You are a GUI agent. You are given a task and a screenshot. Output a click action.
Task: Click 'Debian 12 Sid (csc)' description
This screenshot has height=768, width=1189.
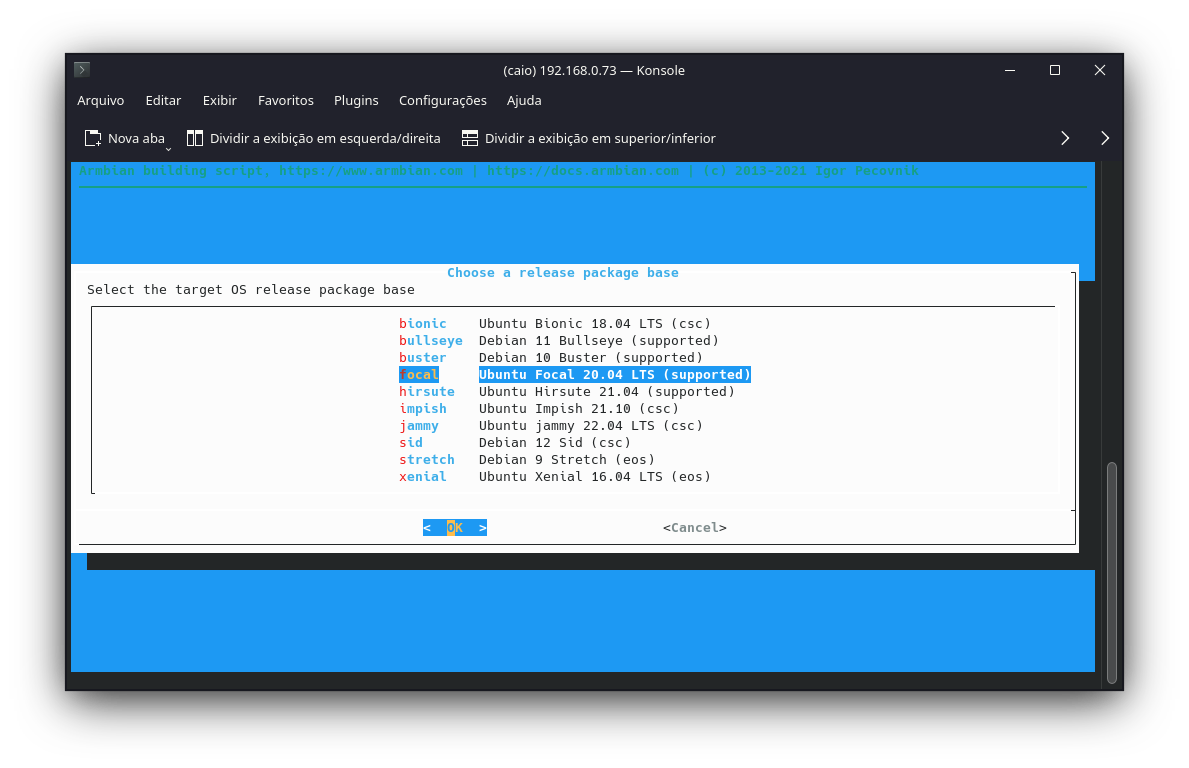coord(554,443)
